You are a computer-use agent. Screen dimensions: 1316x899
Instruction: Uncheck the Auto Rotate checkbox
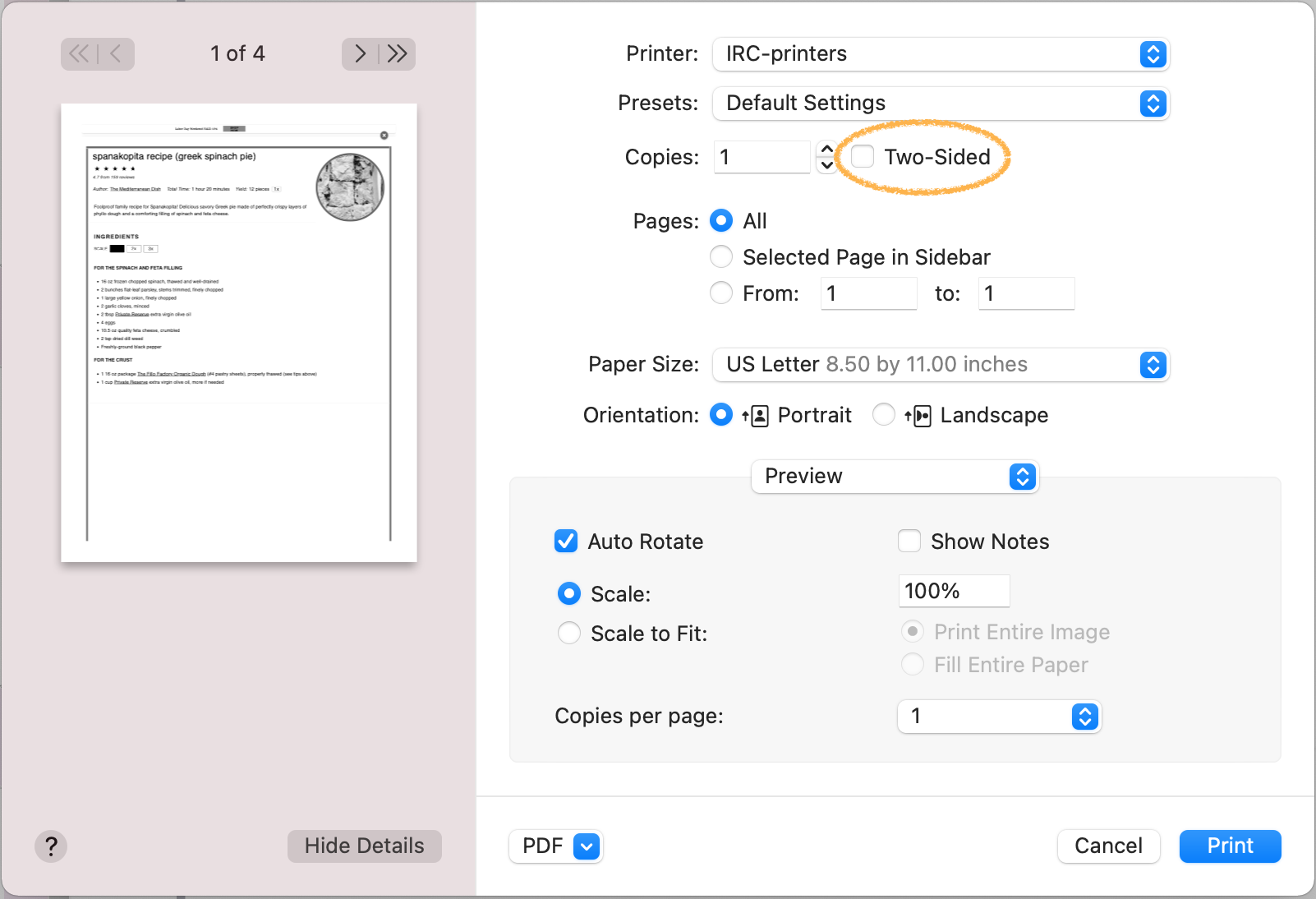566,542
